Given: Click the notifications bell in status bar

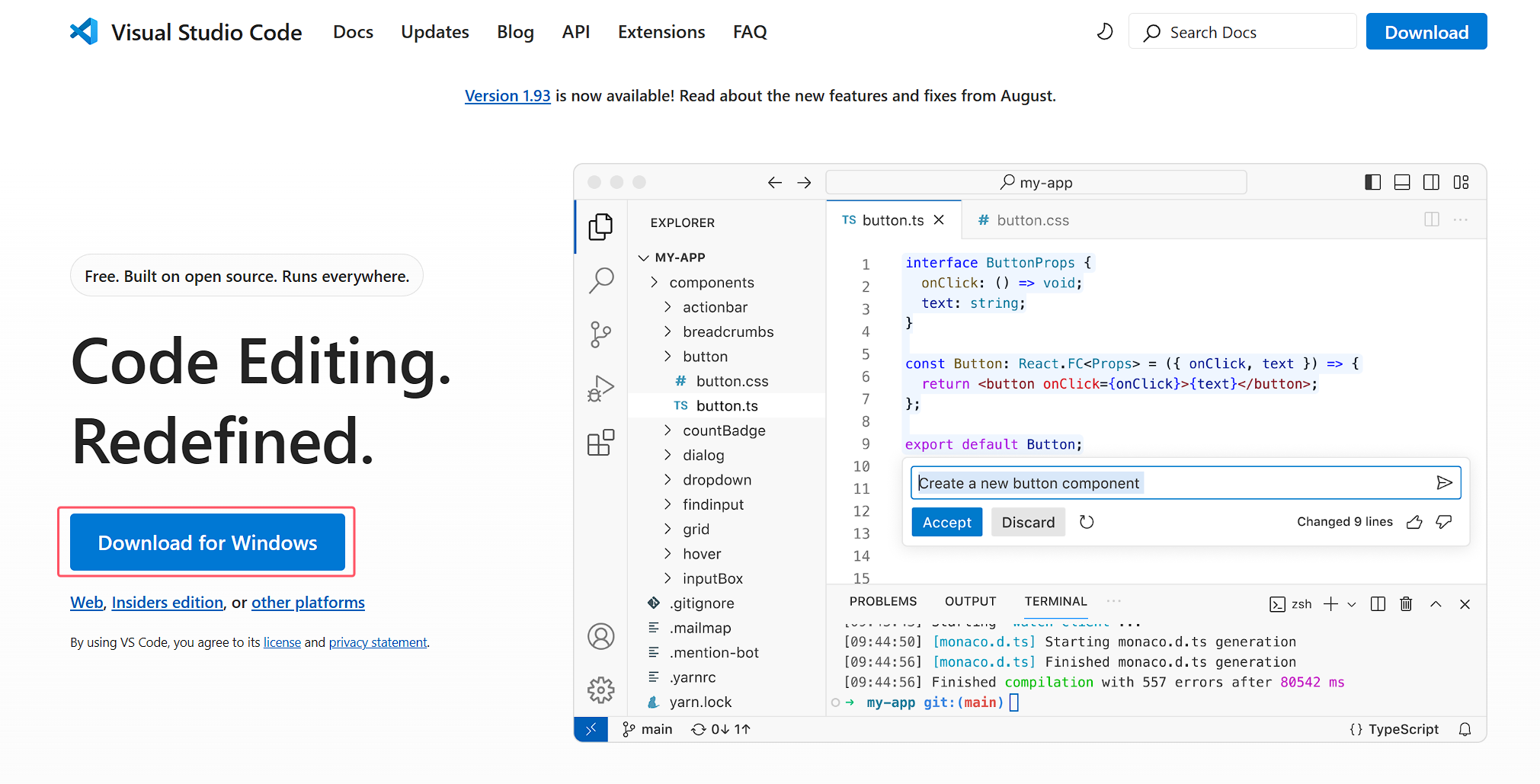Looking at the screenshot, I should point(1465,729).
